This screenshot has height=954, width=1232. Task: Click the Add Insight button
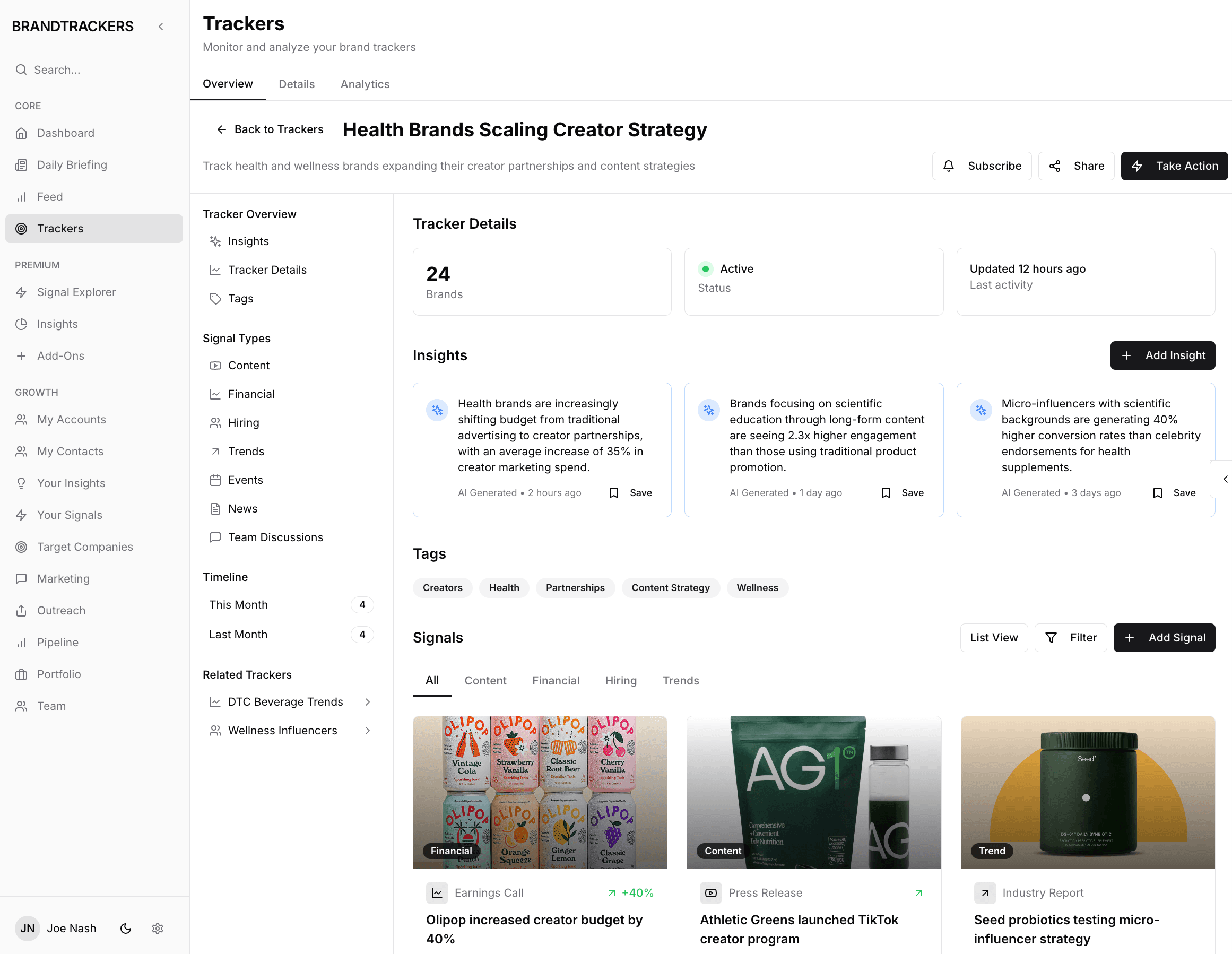[x=1162, y=355]
